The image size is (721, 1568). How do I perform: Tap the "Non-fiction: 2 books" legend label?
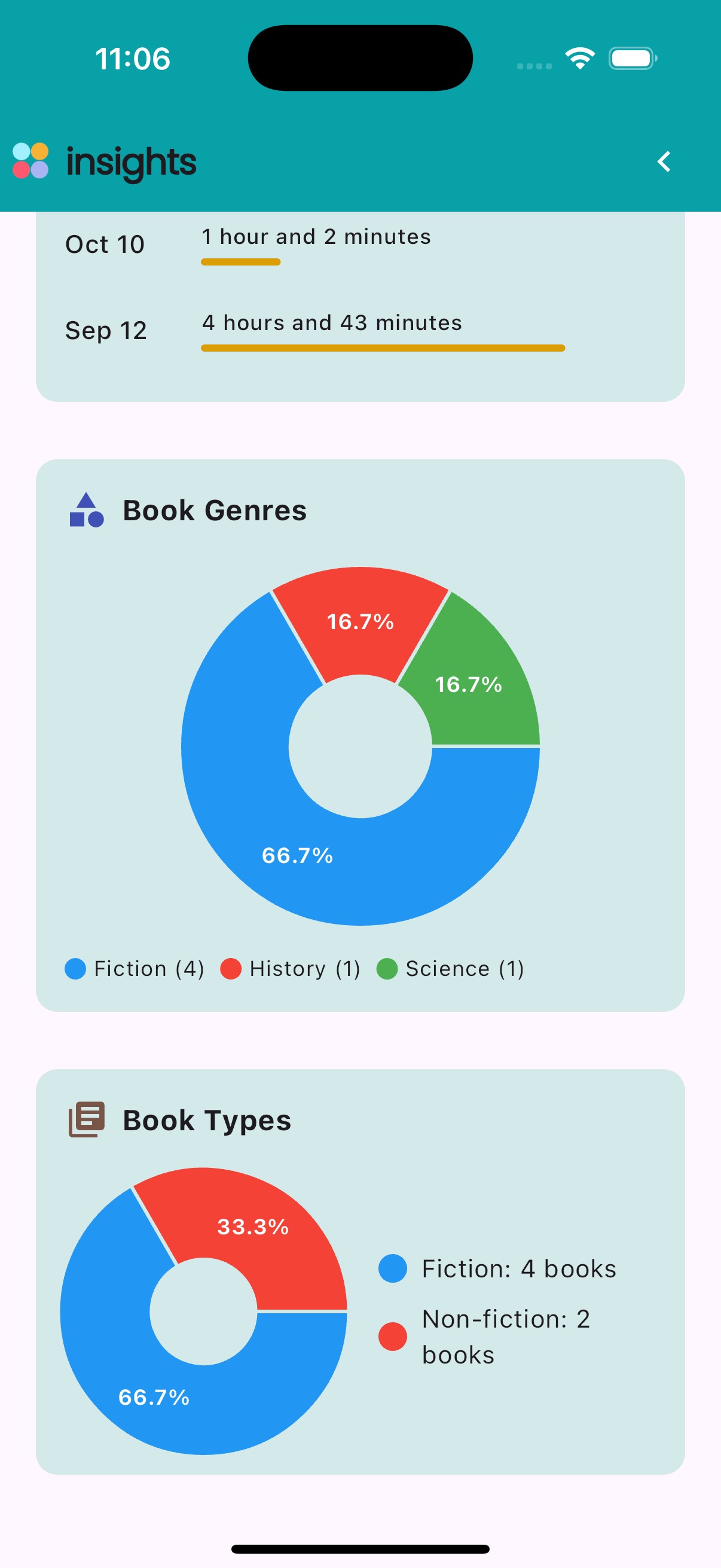pyautogui.click(x=505, y=1336)
